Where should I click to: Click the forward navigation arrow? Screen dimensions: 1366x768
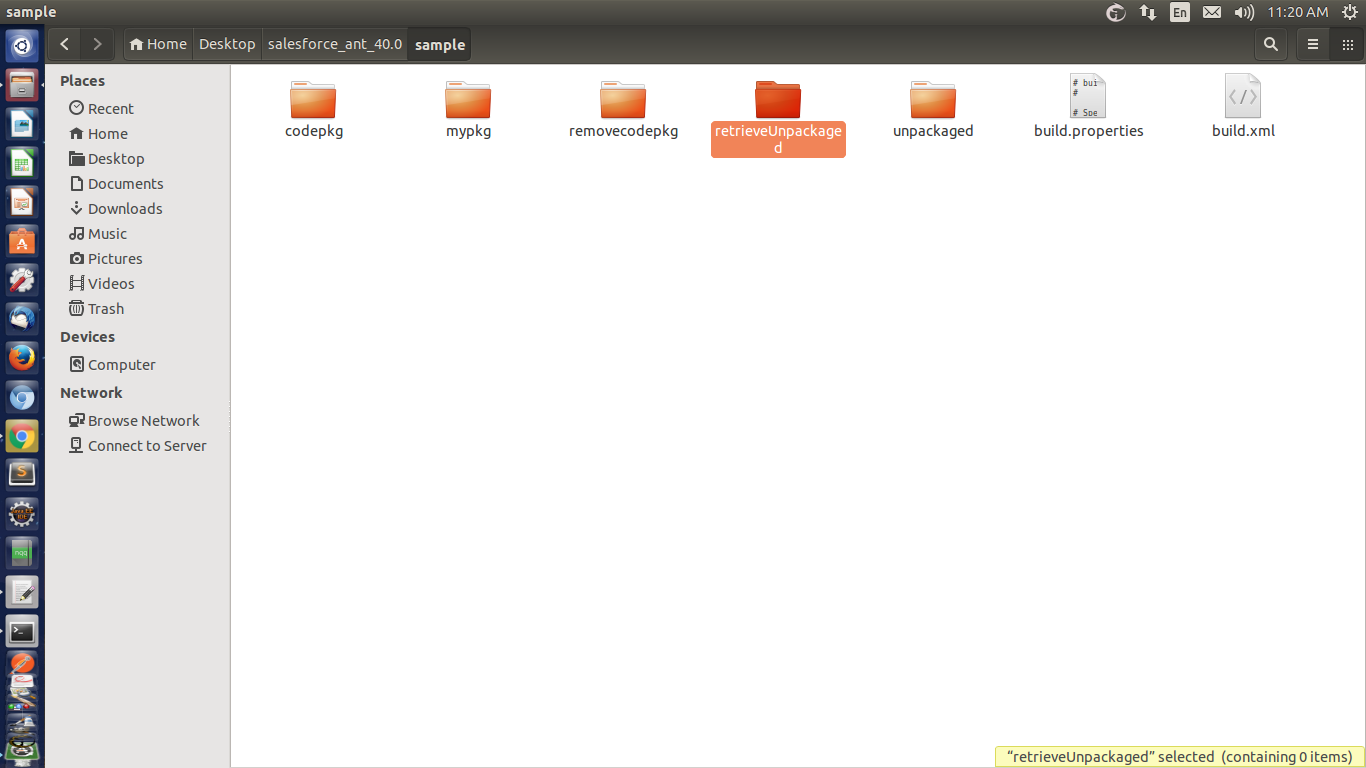(x=97, y=44)
